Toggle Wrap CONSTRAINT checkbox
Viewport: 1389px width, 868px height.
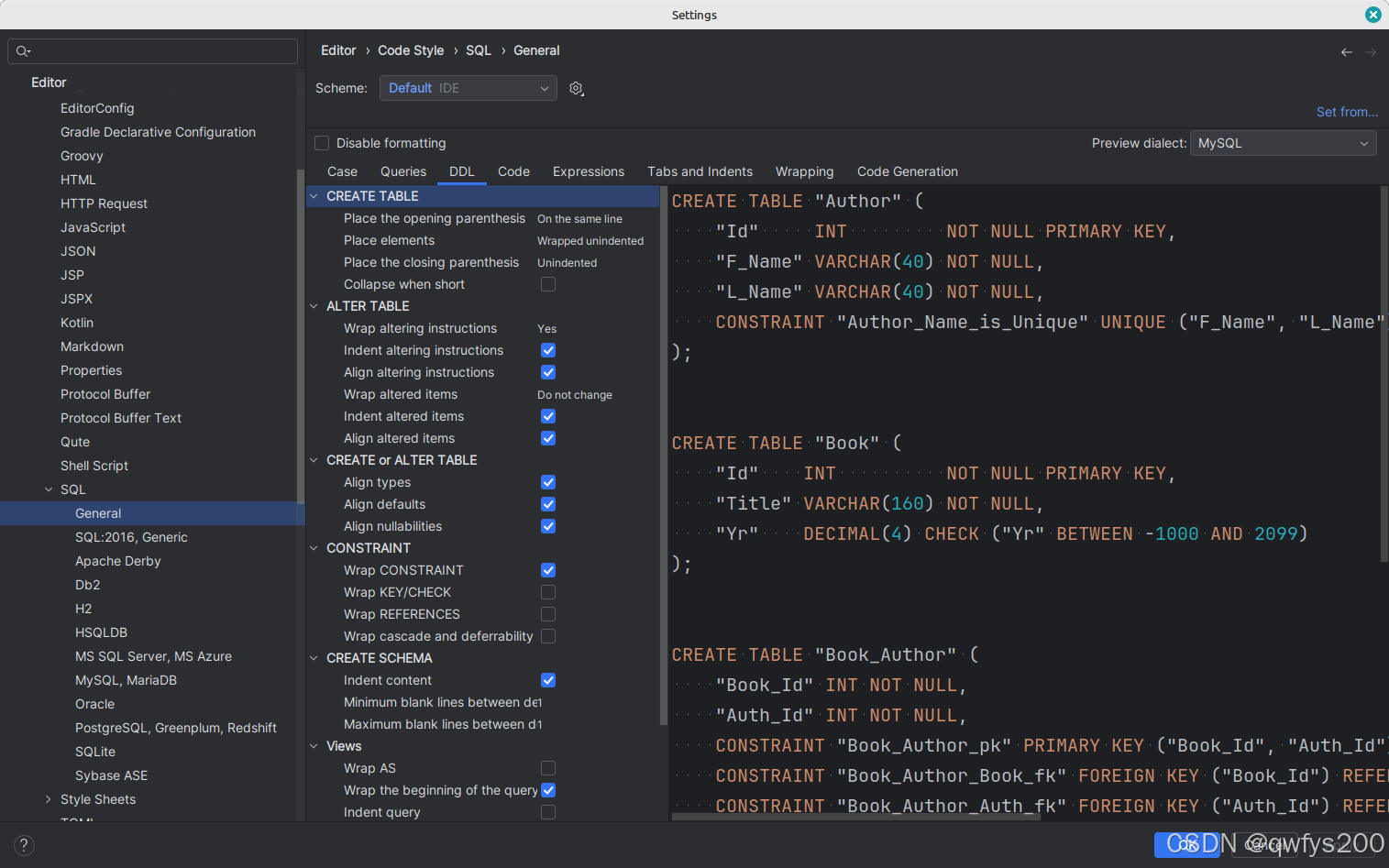(x=548, y=570)
